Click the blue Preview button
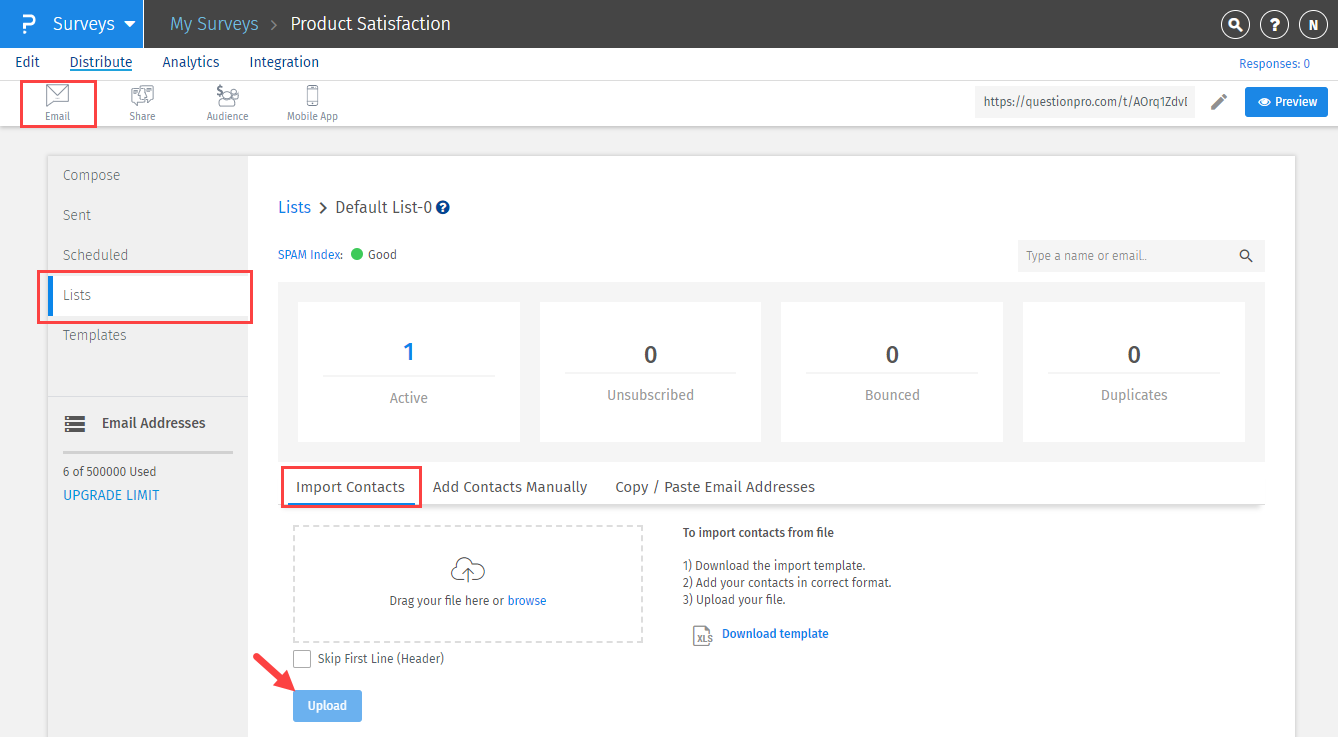The width and height of the screenshot is (1338, 737). tap(1286, 102)
